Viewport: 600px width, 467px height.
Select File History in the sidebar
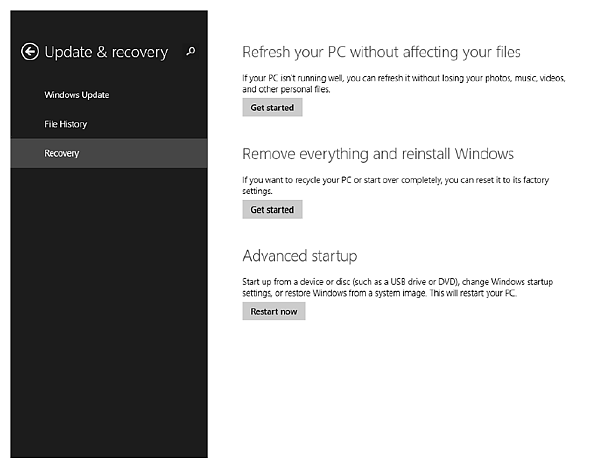[66, 124]
